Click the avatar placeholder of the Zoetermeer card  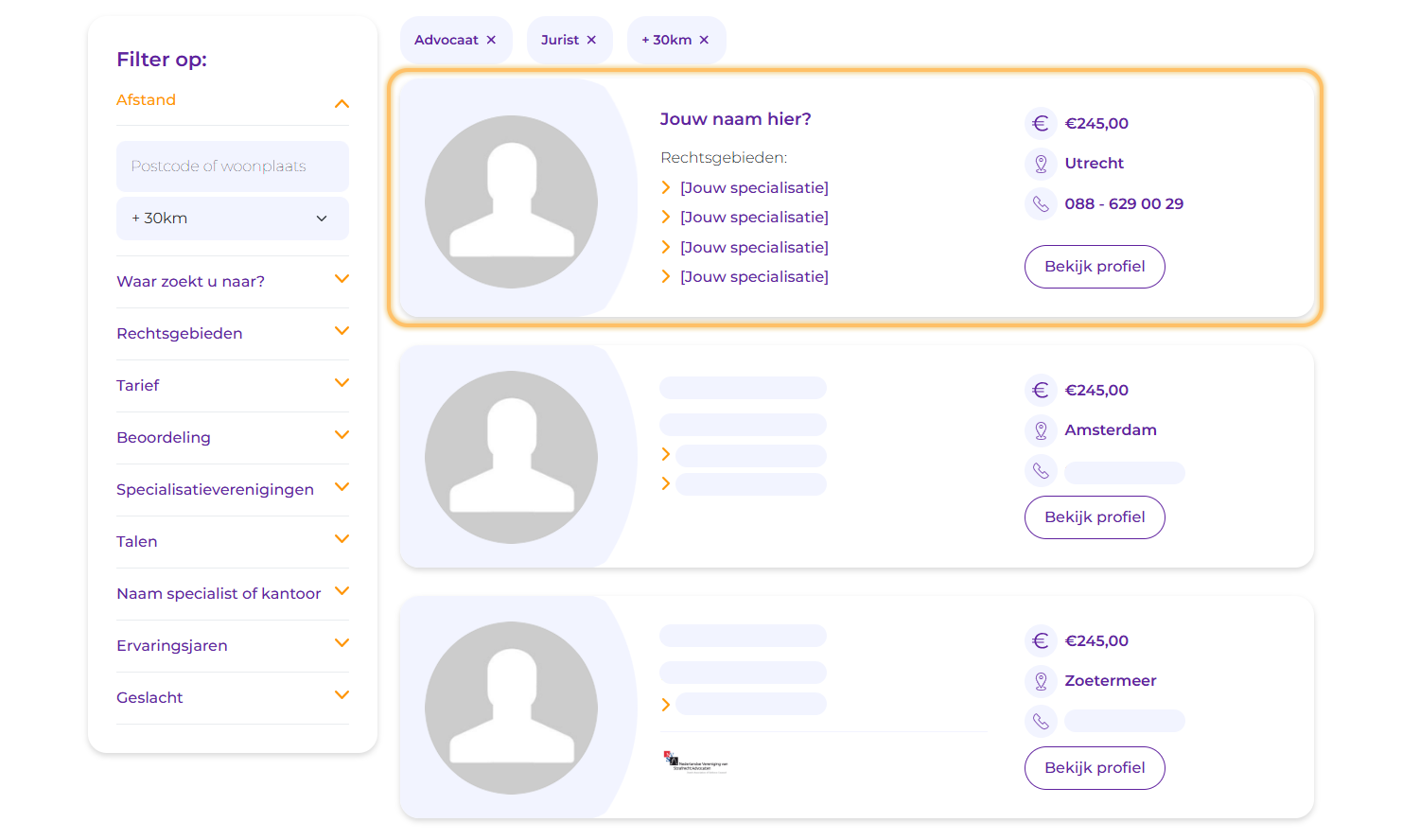(x=511, y=708)
